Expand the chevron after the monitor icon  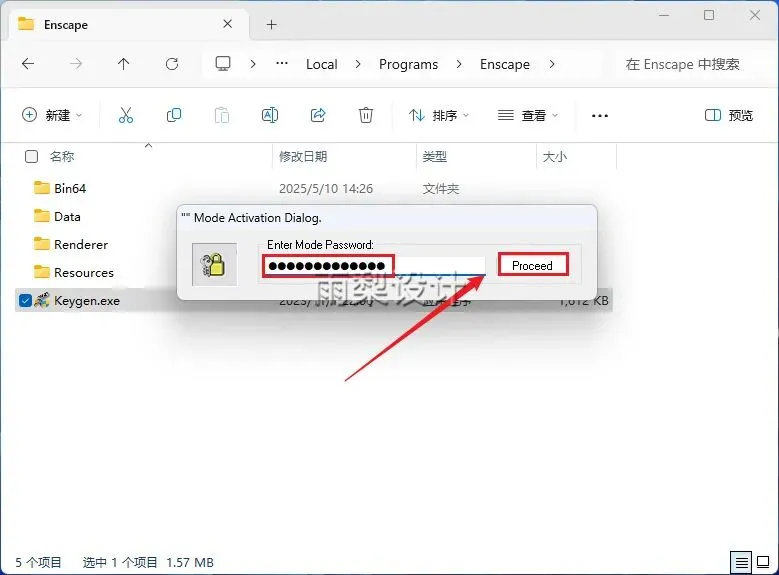(253, 64)
